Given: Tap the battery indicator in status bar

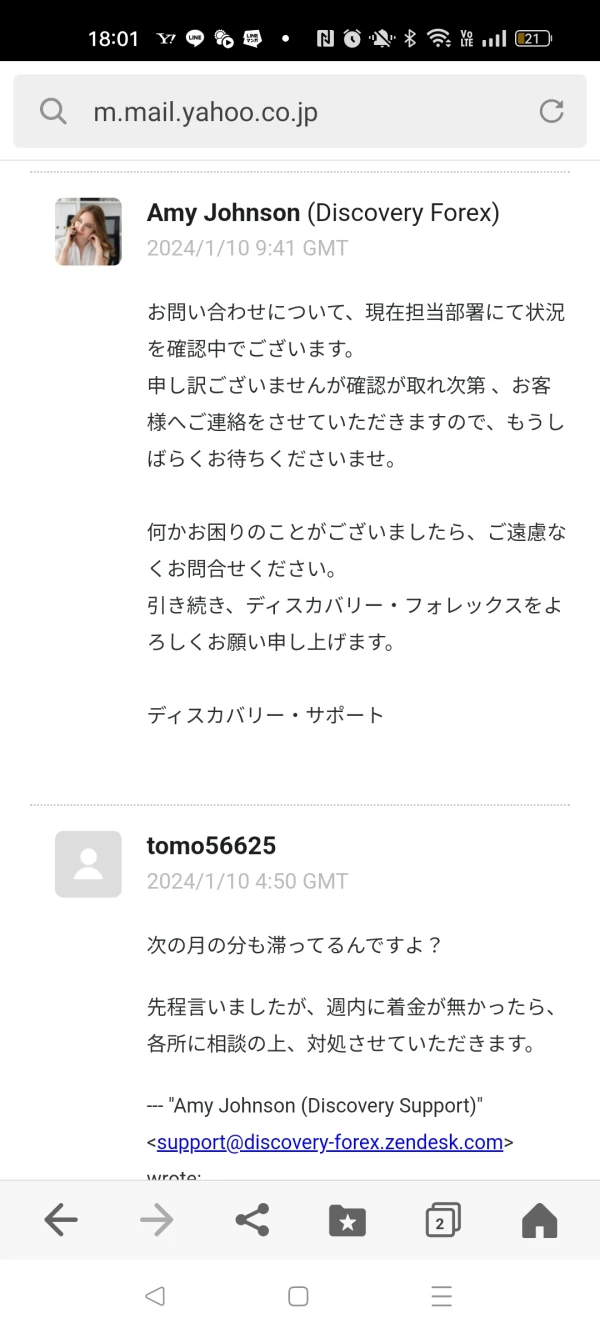Looking at the screenshot, I should tap(532, 39).
